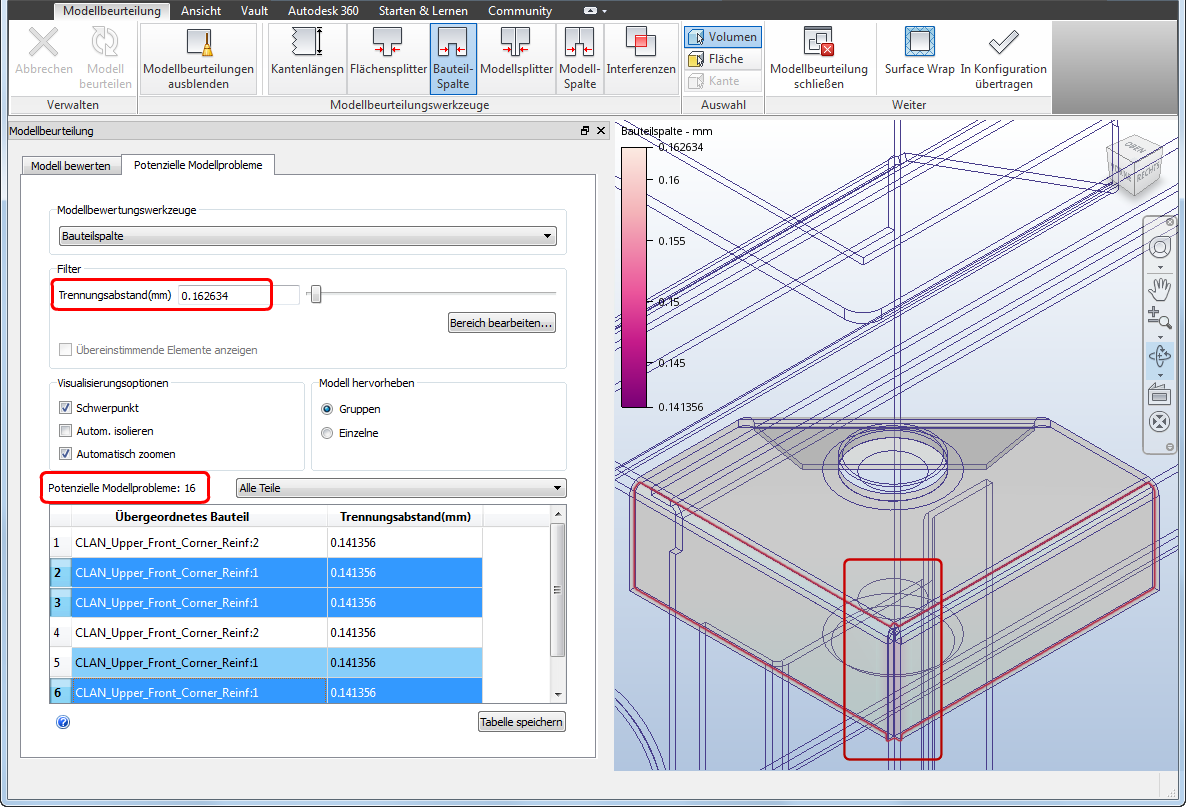Select row 6 CLAN_Upper_Front_Corner_Reinf:1
The height and width of the screenshot is (807, 1186).
pos(266,691)
